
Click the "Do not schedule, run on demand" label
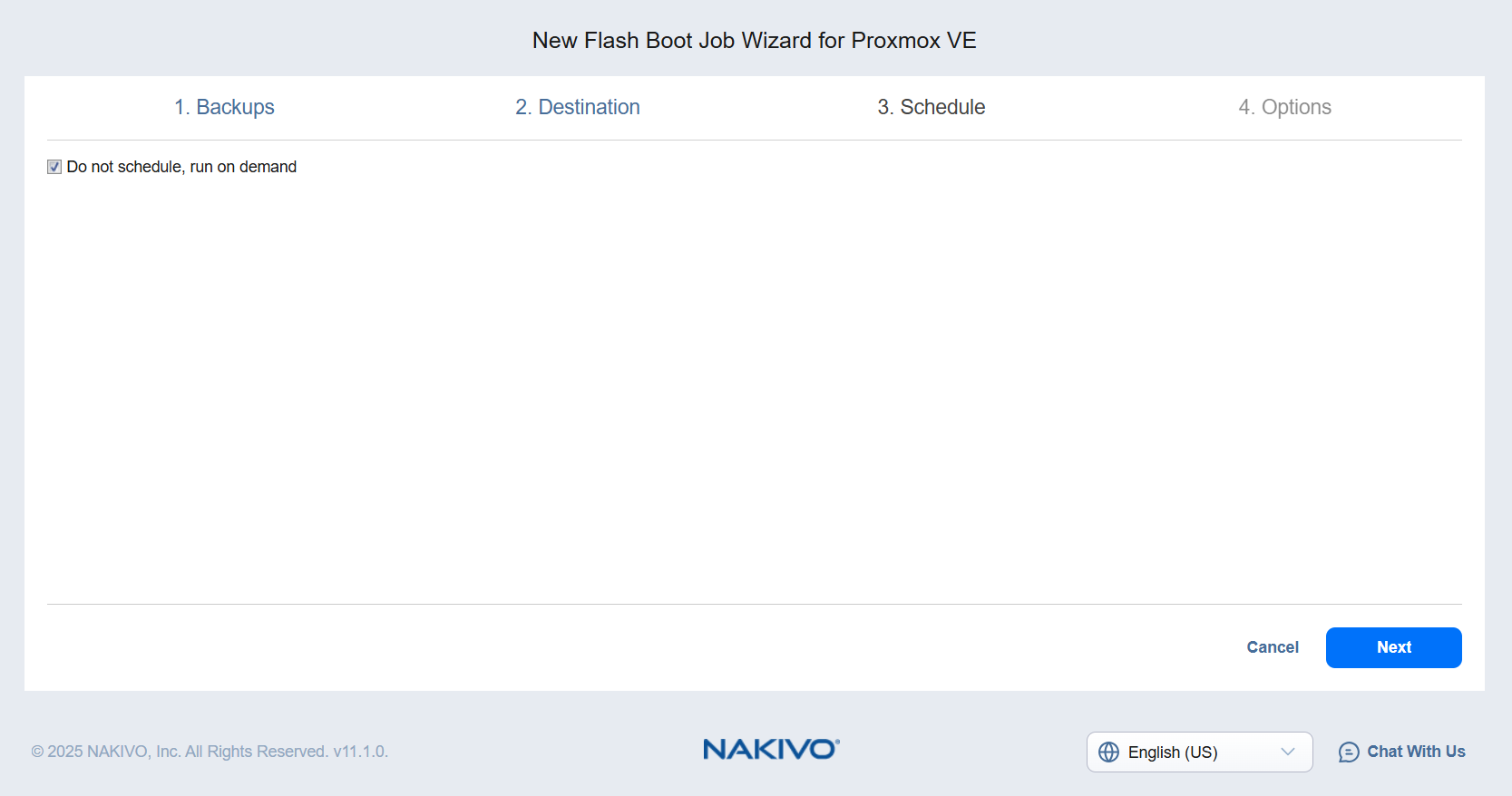point(181,167)
